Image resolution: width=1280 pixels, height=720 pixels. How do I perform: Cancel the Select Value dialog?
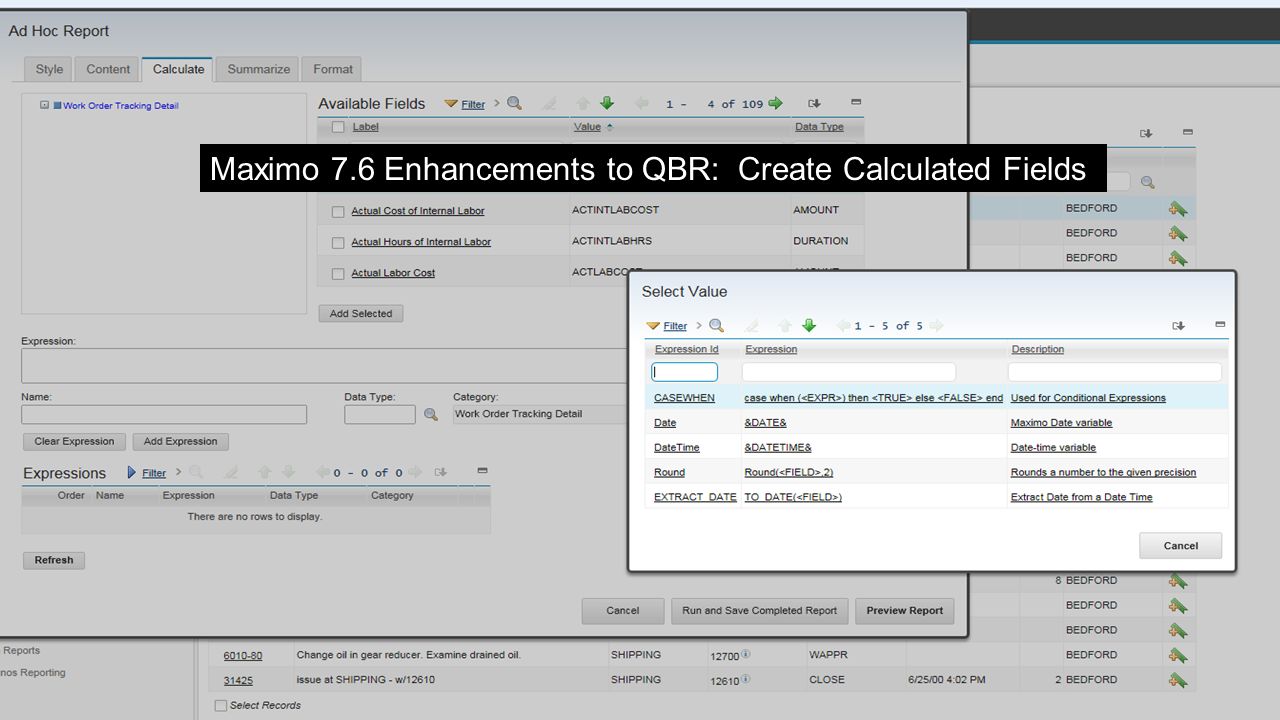pyautogui.click(x=1181, y=546)
